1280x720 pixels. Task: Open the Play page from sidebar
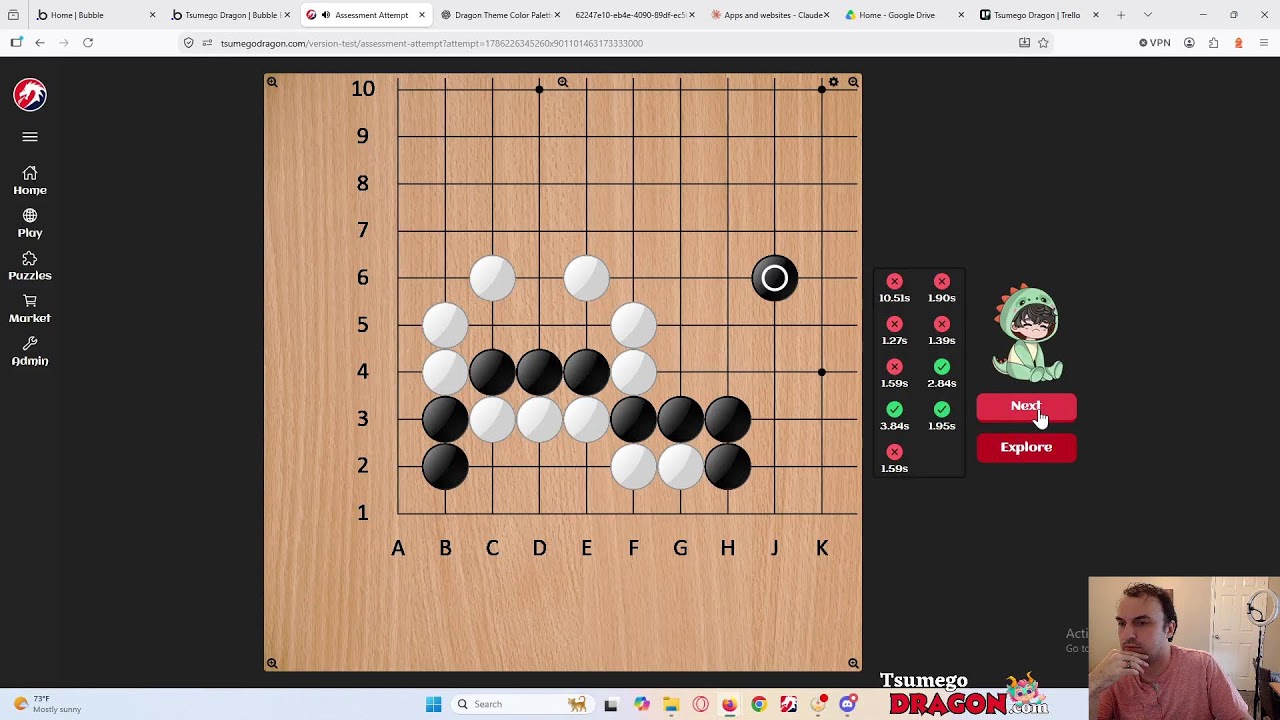[30, 223]
